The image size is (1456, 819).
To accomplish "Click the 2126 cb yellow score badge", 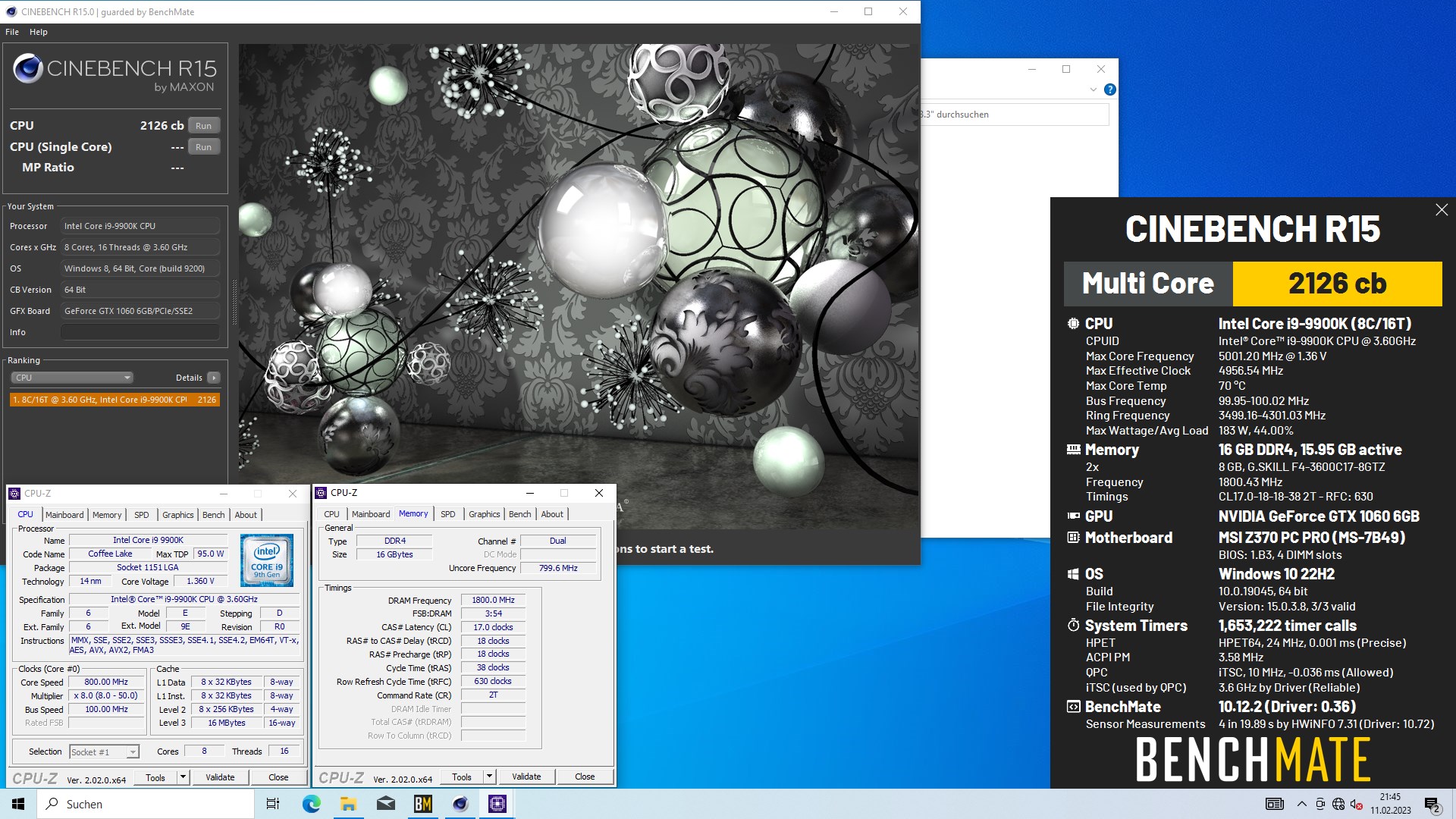I will pos(1337,284).
